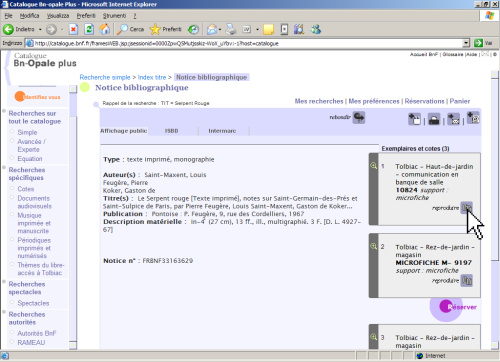Click main page scrollbar up arrow
This screenshot has height=362, width=500.
pos(495,74)
